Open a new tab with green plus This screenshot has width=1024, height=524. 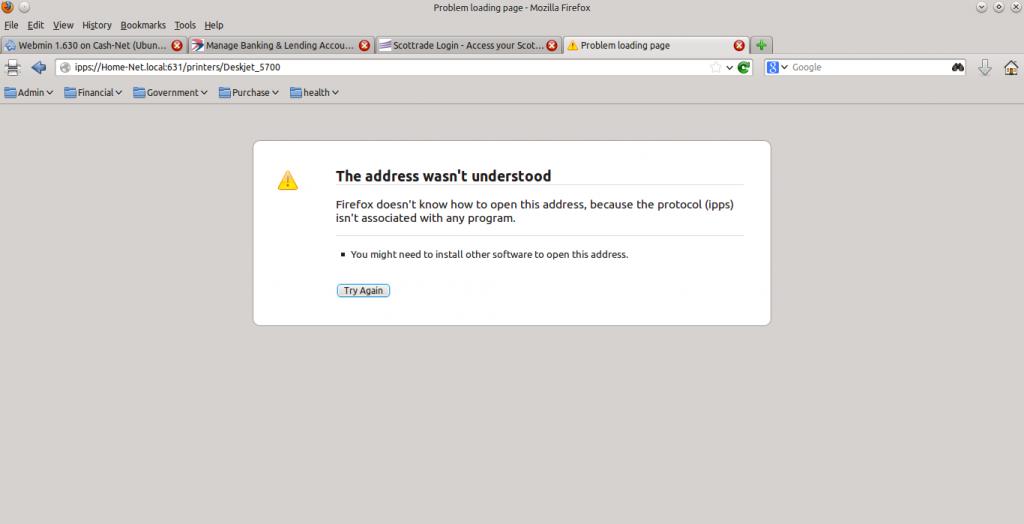pos(761,45)
